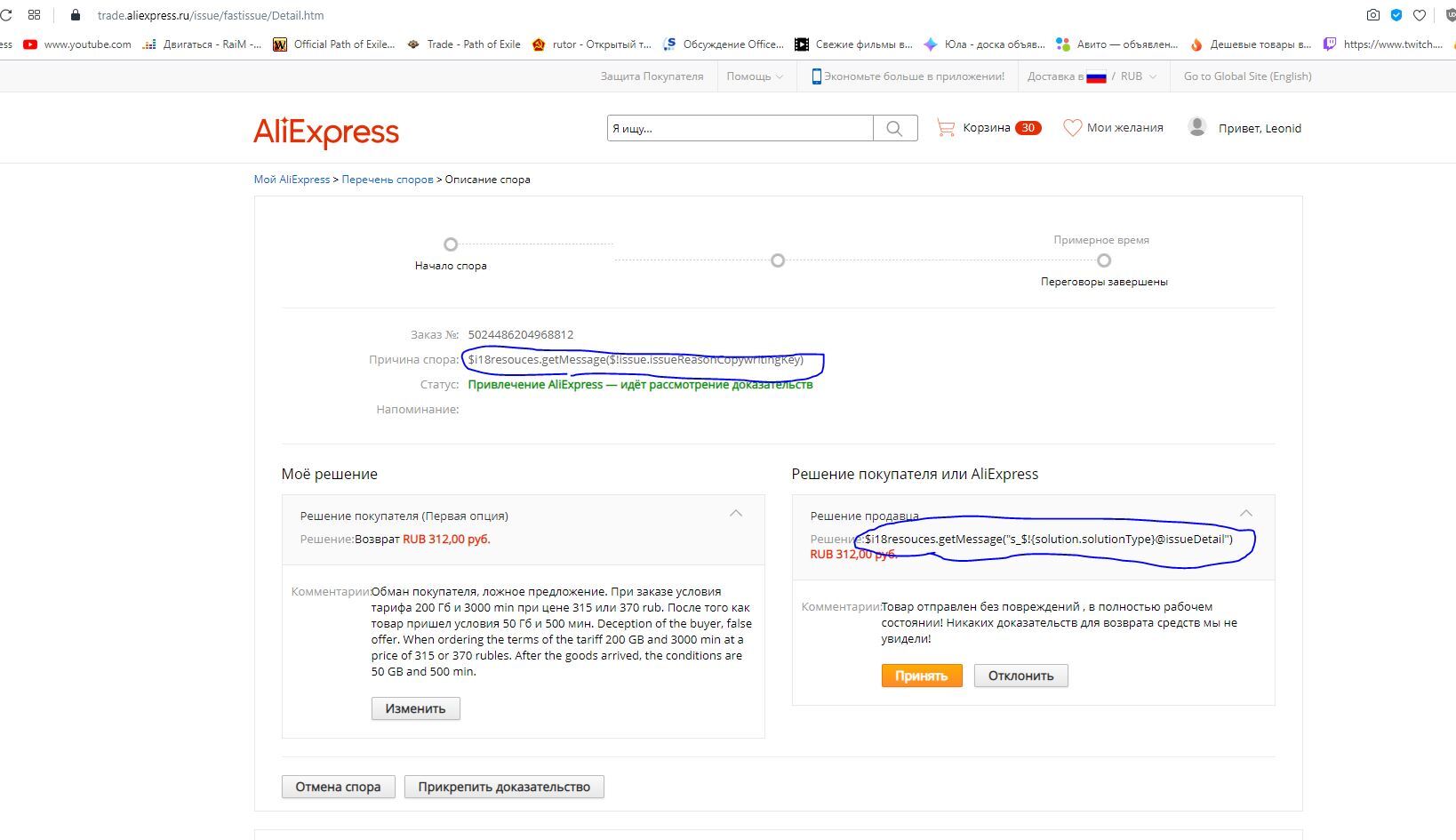Open the Свежие фильмы bookmark
The height and width of the screenshot is (840, 1456).
(x=853, y=44)
